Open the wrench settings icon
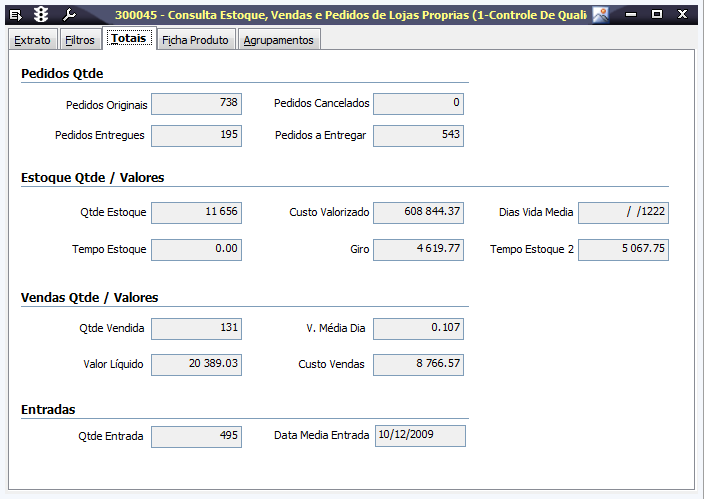The height and width of the screenshot is (499, 704). click(x=69, y=15)
